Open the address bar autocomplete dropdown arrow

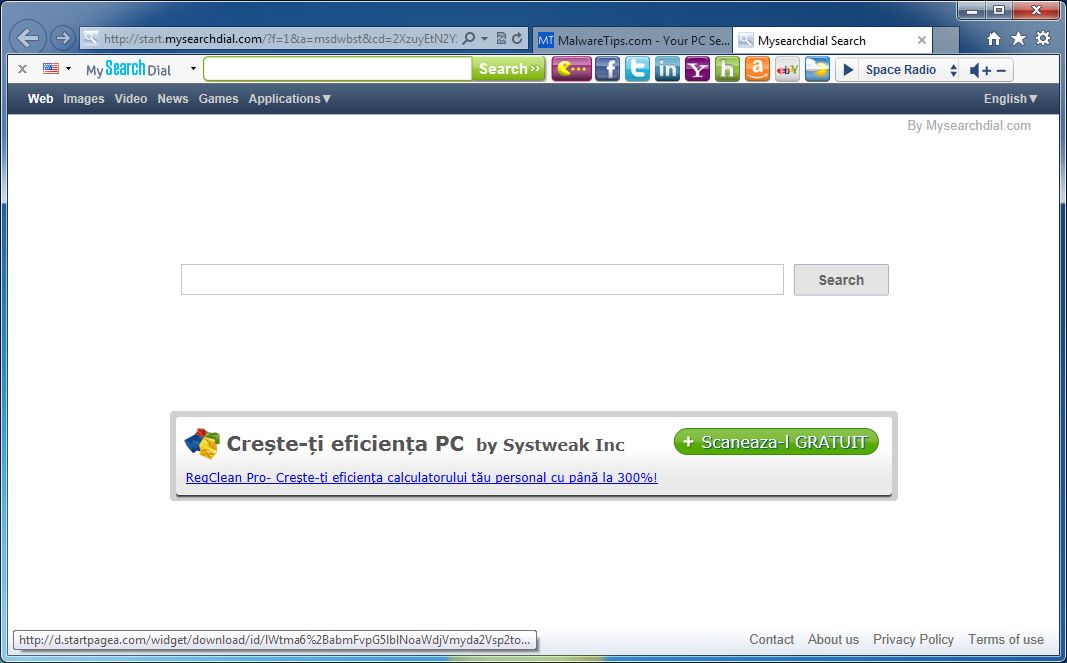[485, 39]
